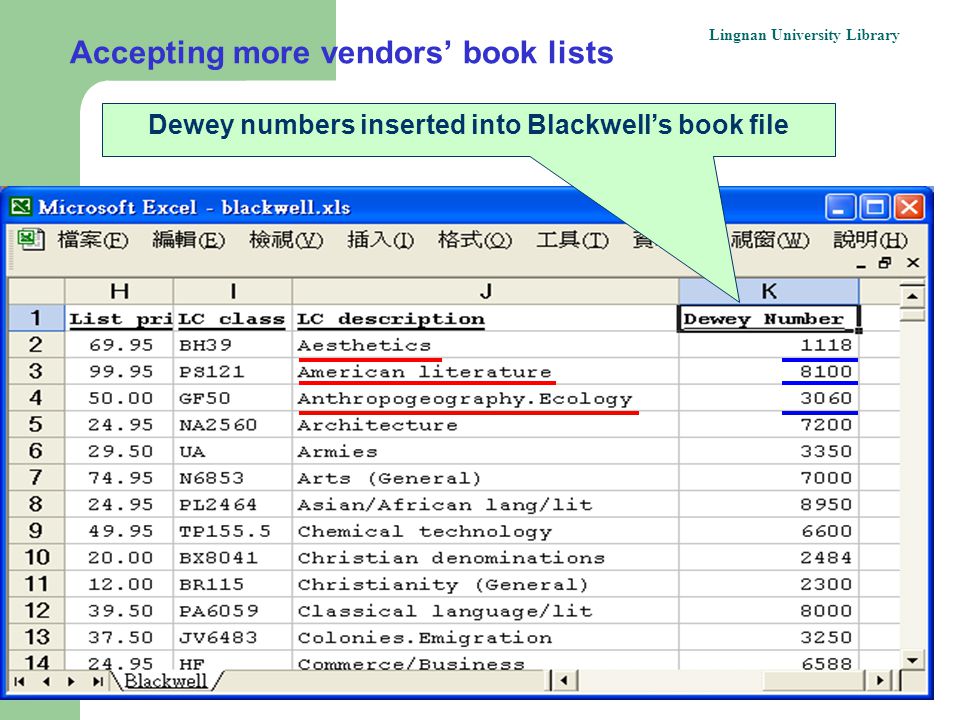This screenshot has width=960, height=720.
Task: Click the Architecture cell
Action: pyautogui.click(x=486, y=425)
